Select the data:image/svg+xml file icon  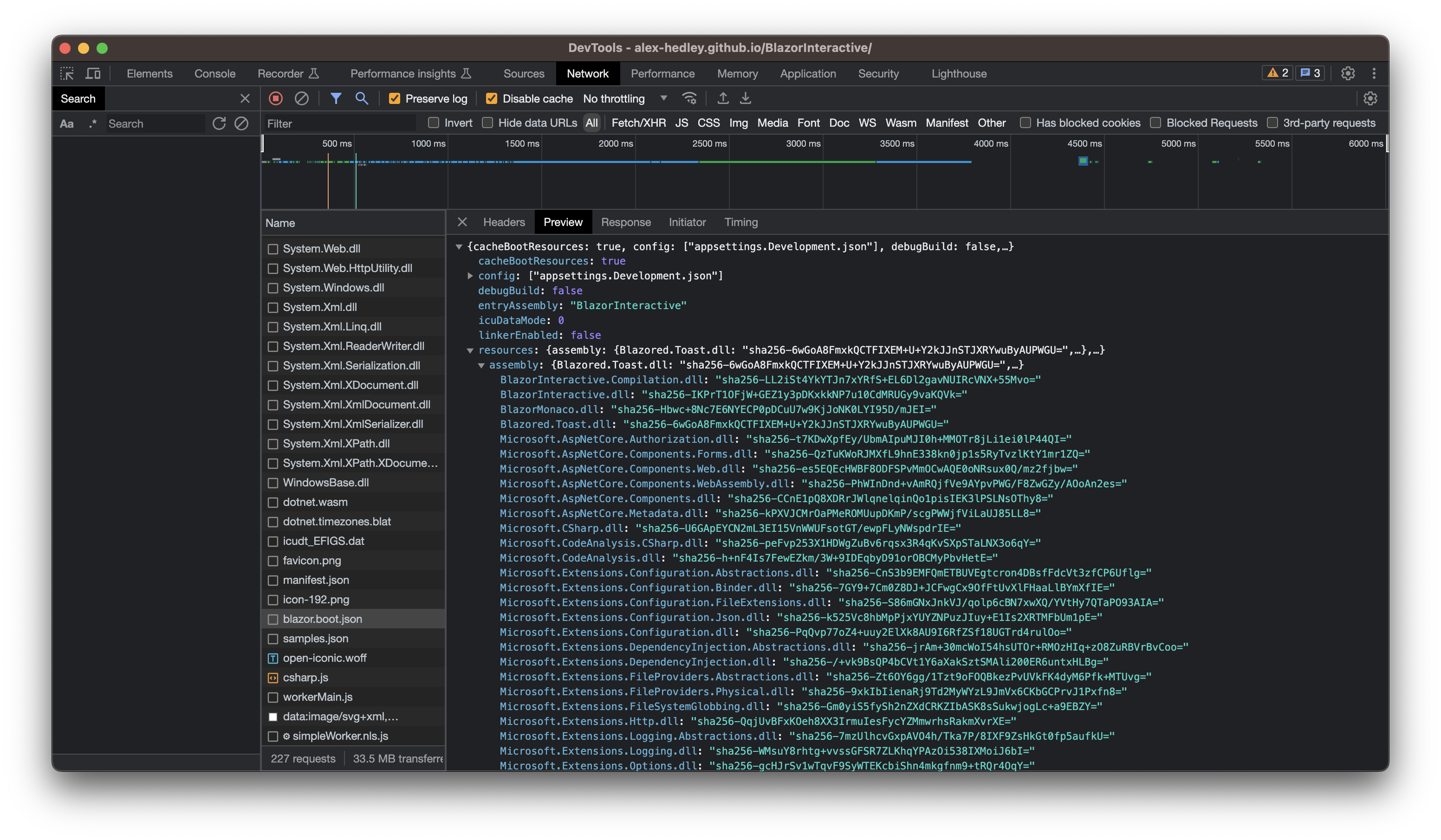tap(273, 717)
